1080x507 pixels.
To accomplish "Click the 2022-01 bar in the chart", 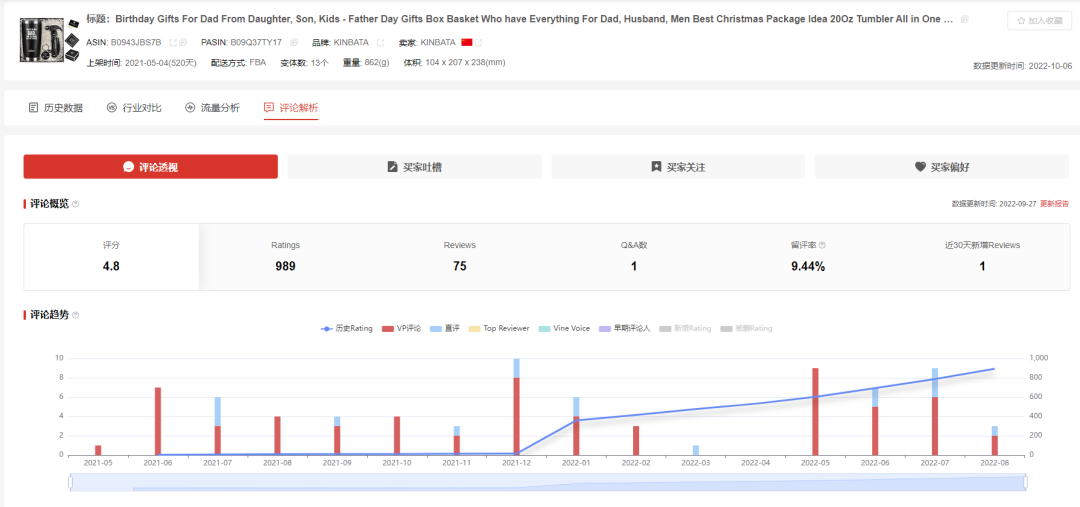I will (577, 426).
